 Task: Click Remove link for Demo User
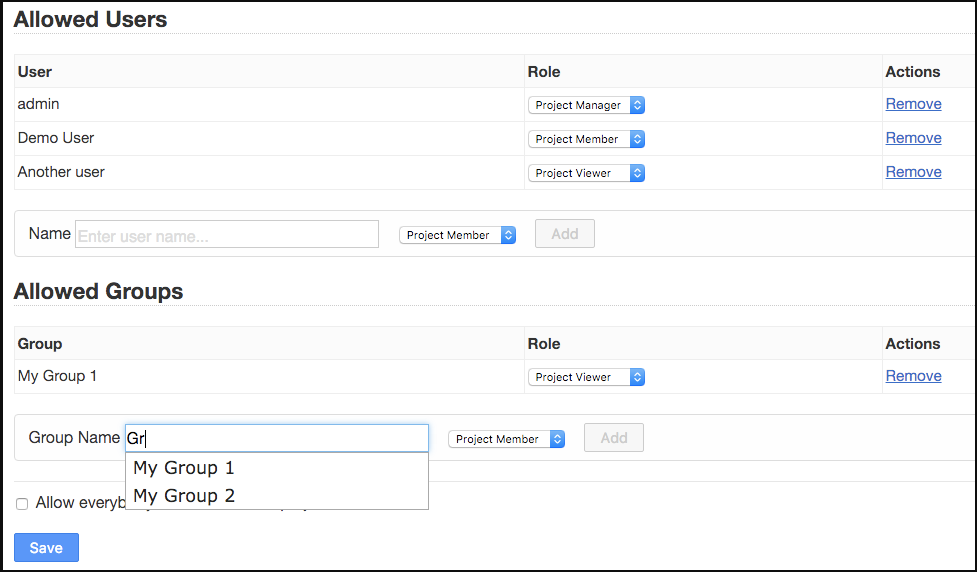(x=913, y=138)
